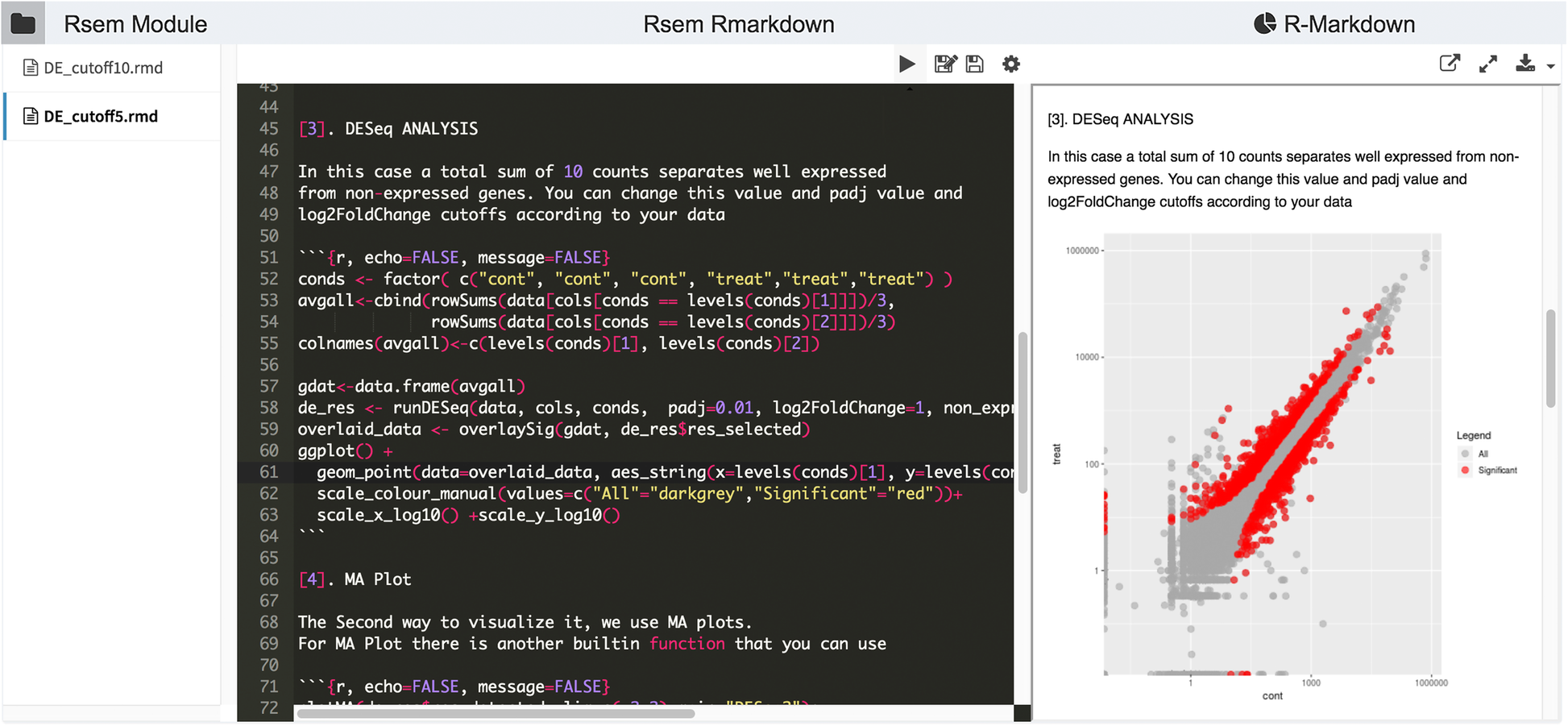The height and width of the screenshot is (726, 1568).
Task: Click the save-as icon with pencil
Action: [945, 64]
